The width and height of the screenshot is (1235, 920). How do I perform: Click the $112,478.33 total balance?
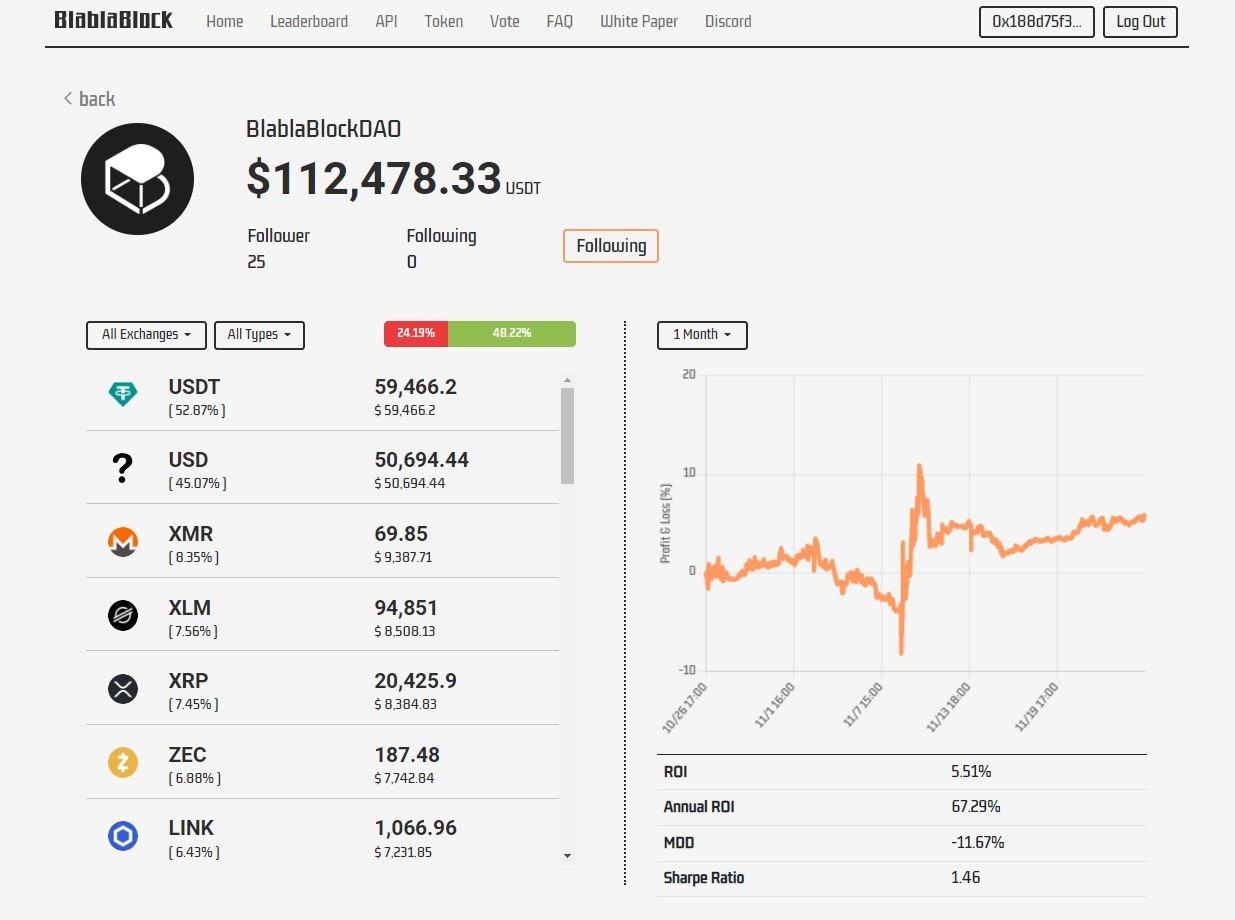click(374, 179)
